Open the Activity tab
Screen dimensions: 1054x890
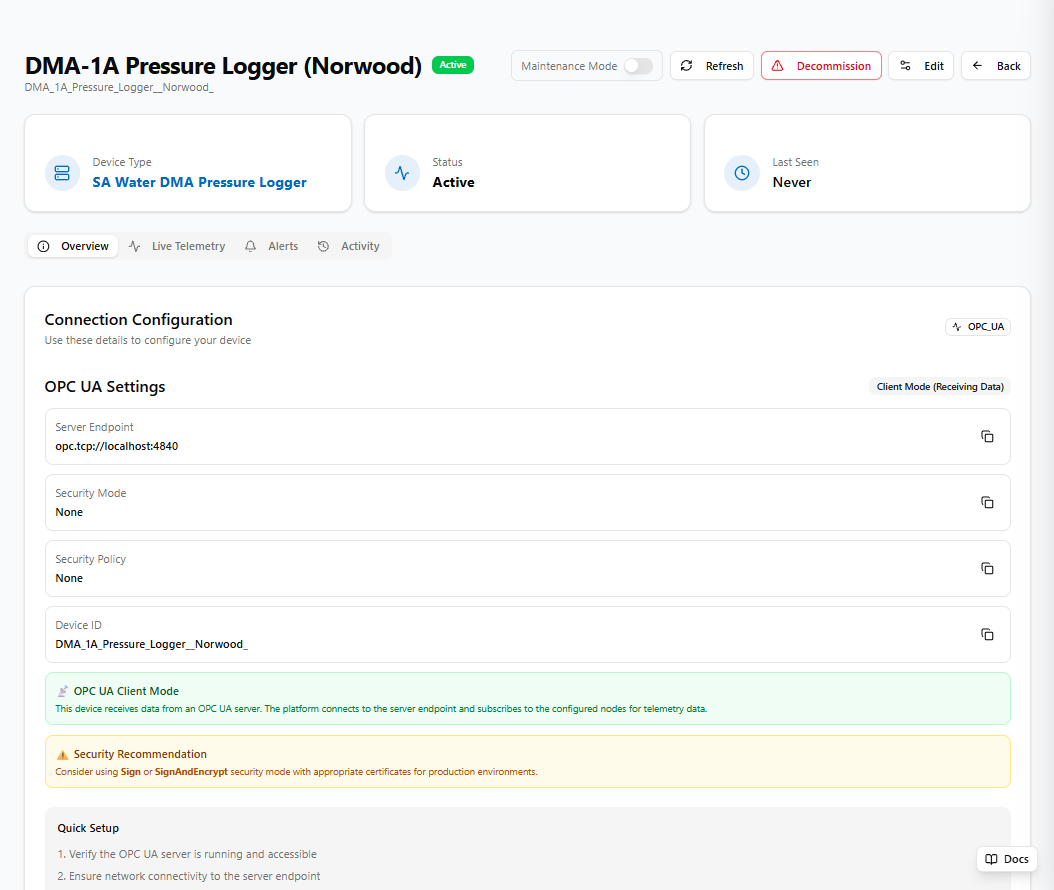tap(348, 246)
